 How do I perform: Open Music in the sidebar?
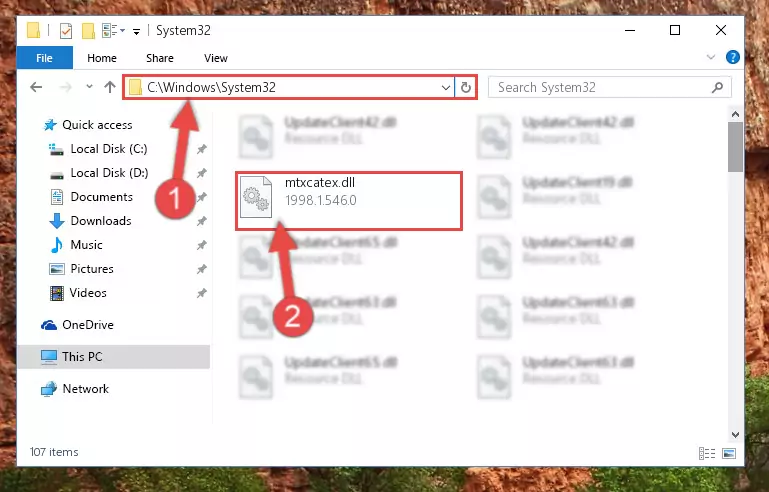click(86, 245)
